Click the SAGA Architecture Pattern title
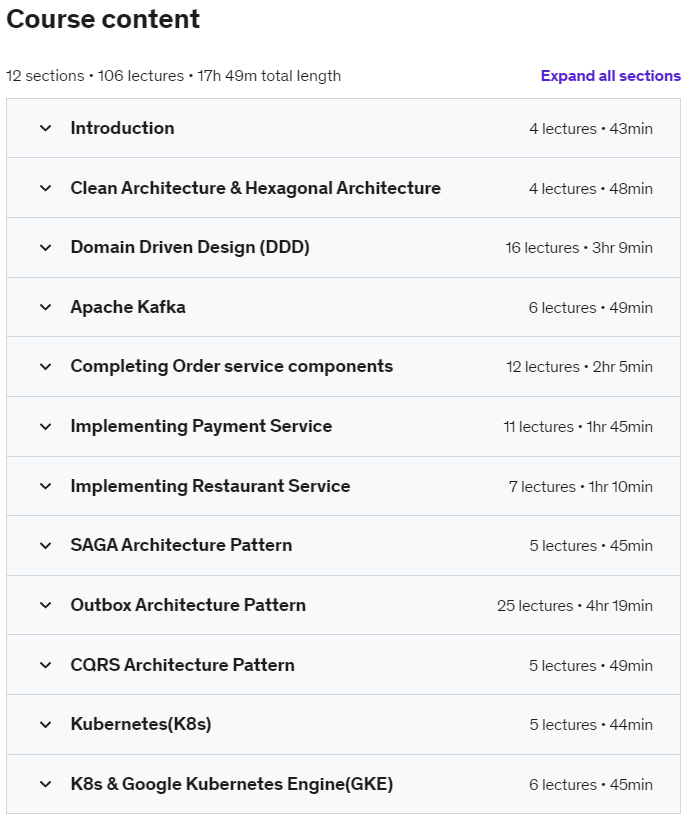 tap(181, 546)
